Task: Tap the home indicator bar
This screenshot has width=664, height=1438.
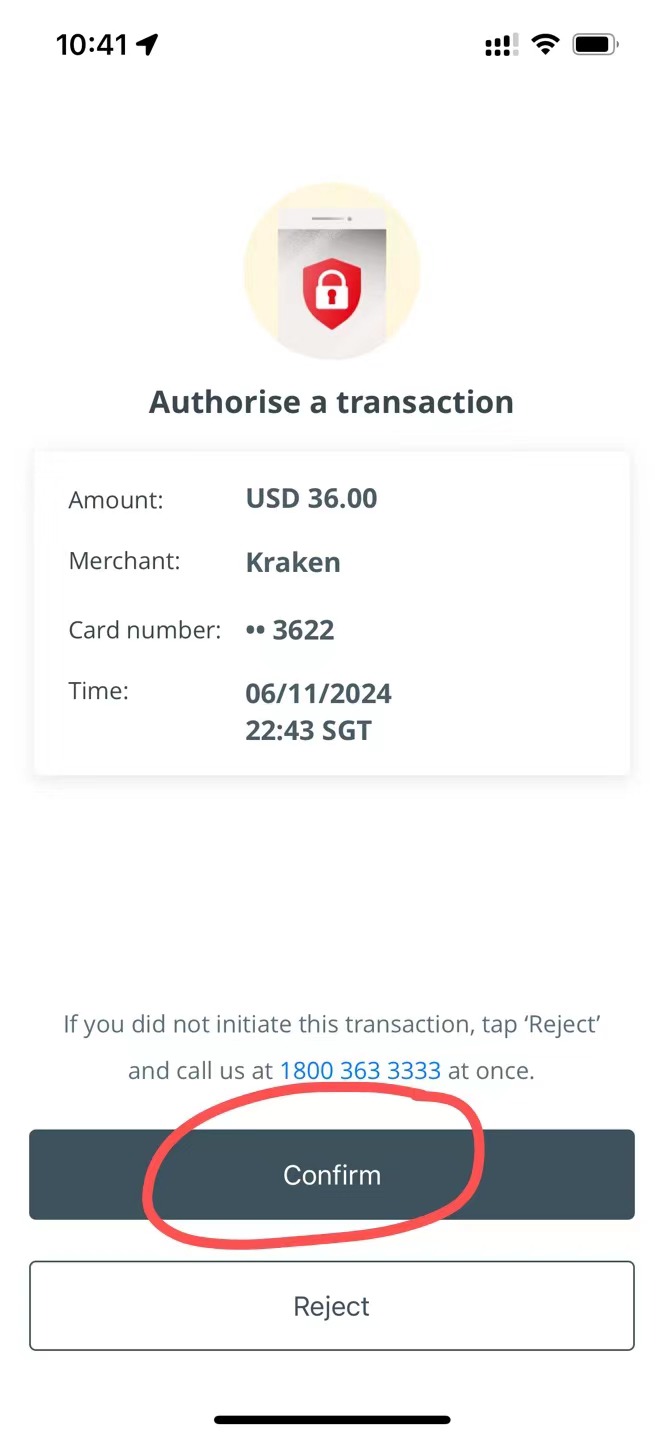Action: click(x=332, y=1419)
